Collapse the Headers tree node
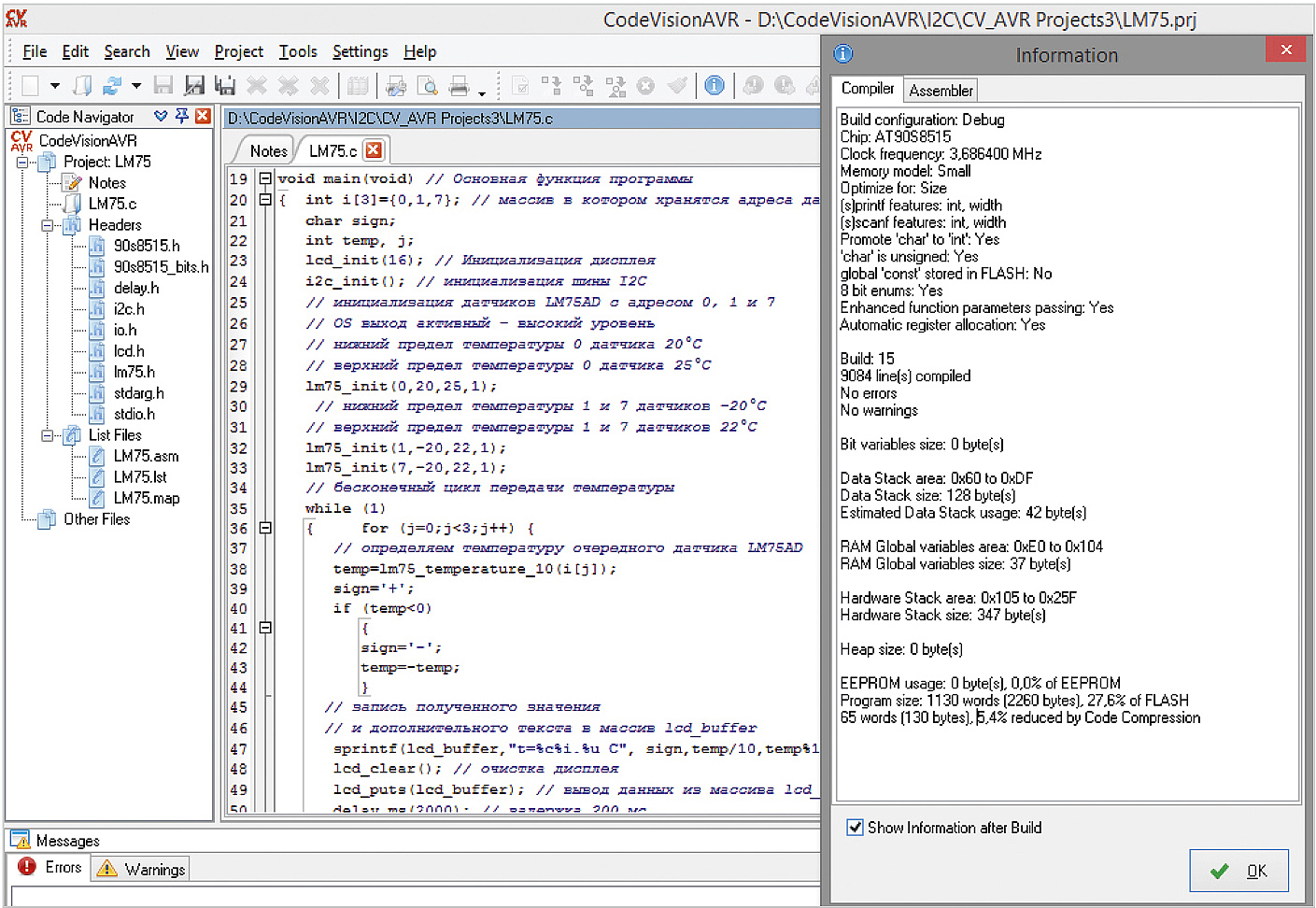1316x908 pixels. 47,225
